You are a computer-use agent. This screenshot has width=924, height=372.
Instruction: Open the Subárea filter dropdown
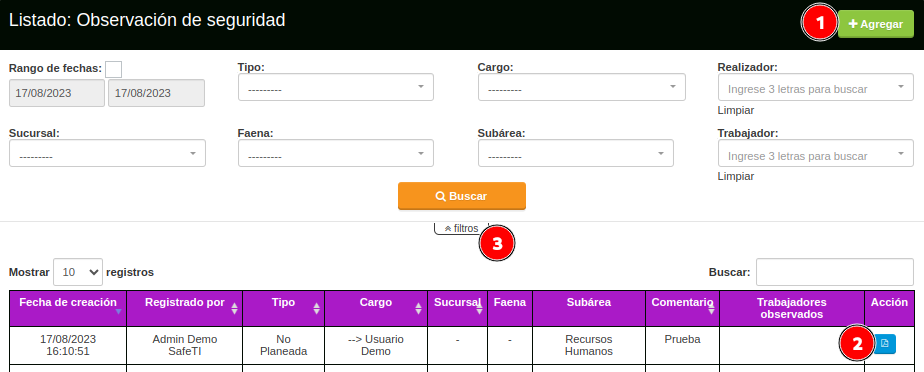pyautogui.click(x=576, y=153)
